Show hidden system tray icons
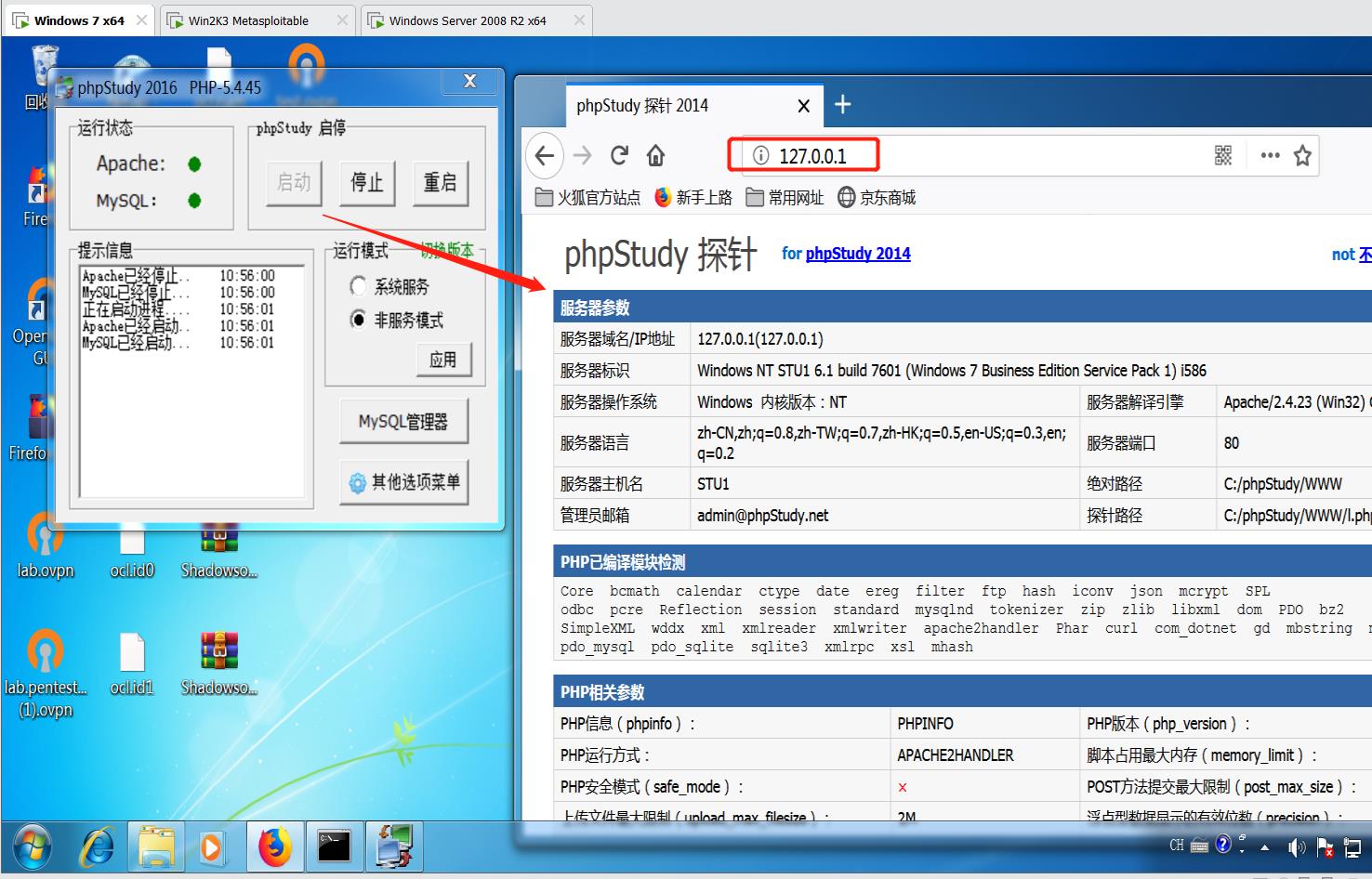This screenshot has height=879, width=1372. pyautogui.click(x=1264, y=847)
